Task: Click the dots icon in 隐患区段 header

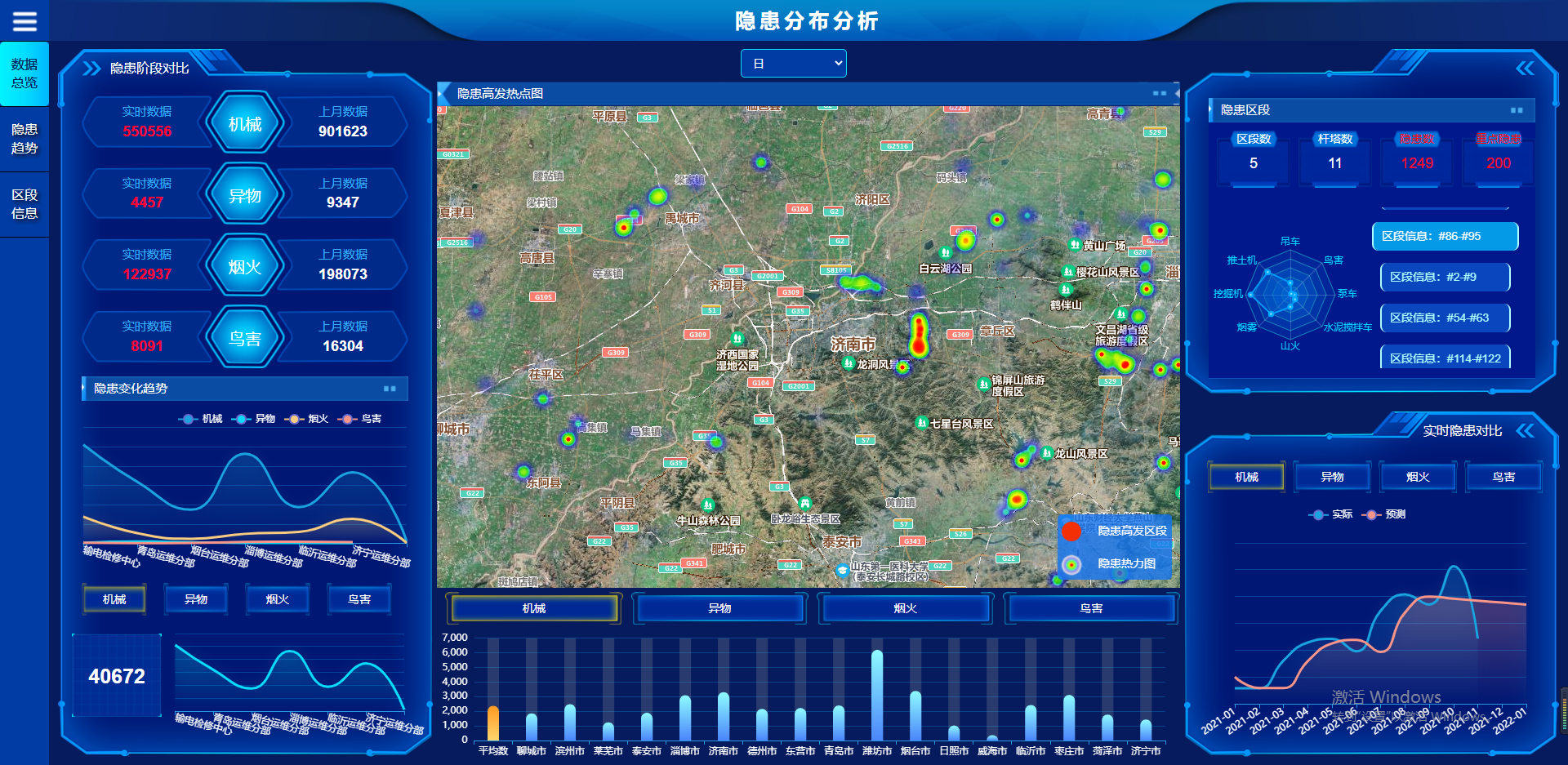Action: [1517, 110]
